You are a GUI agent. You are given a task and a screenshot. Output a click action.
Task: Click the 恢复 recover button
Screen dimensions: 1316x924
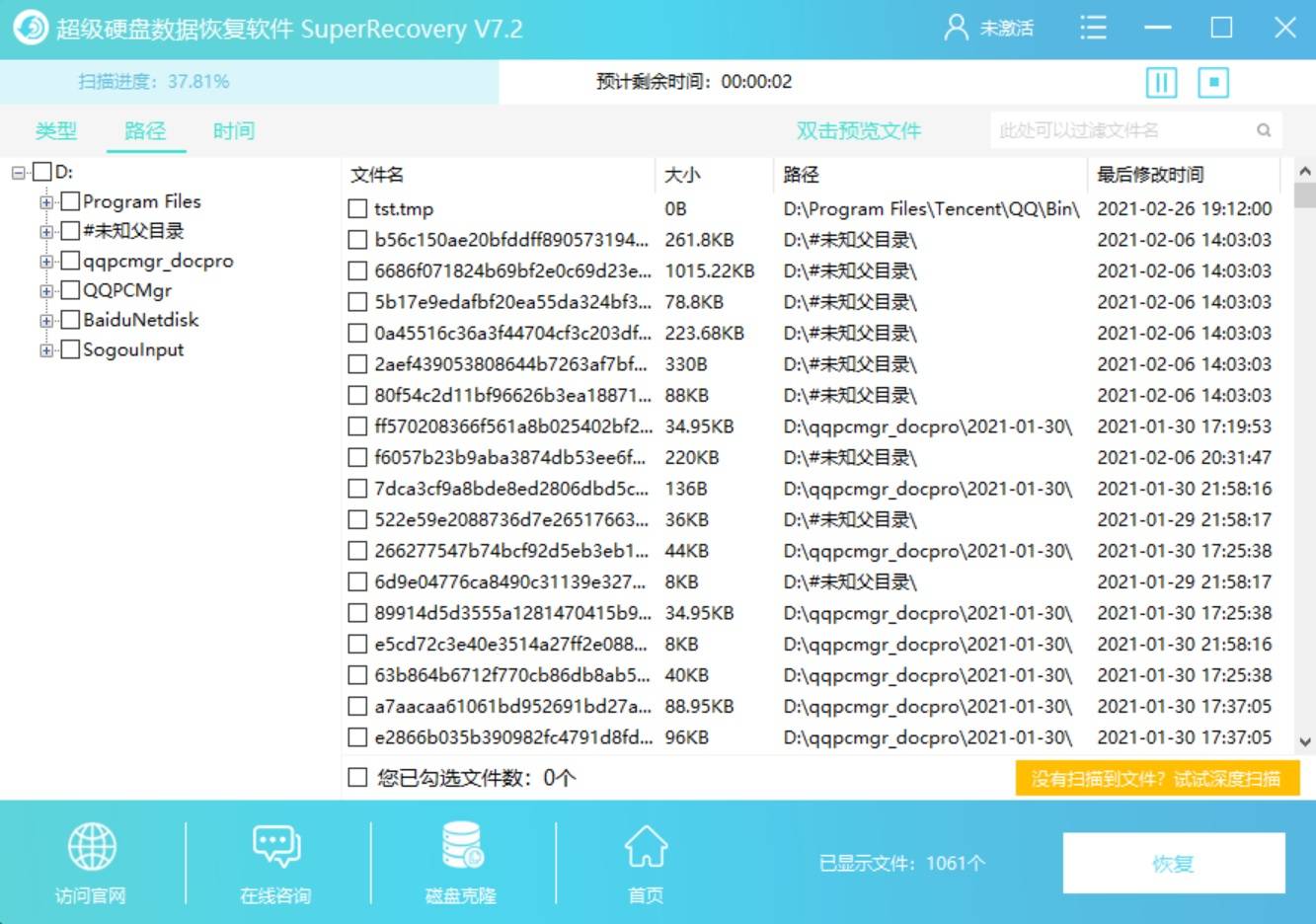coord(1173,863)
